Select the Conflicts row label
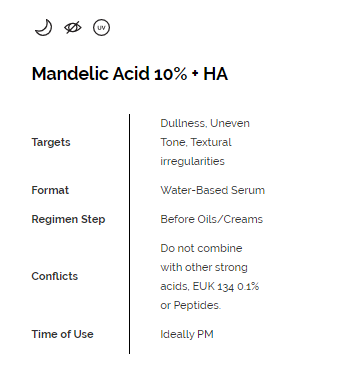 55,276
